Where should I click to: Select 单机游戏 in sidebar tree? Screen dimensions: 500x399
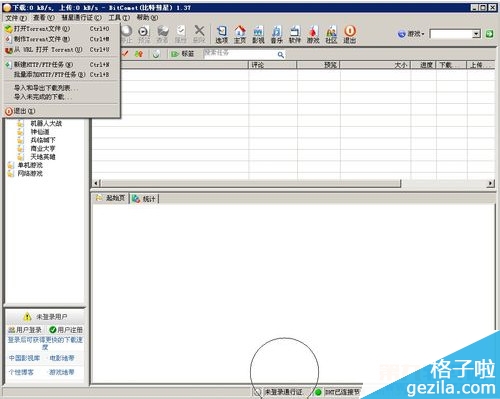click(30, 165)
